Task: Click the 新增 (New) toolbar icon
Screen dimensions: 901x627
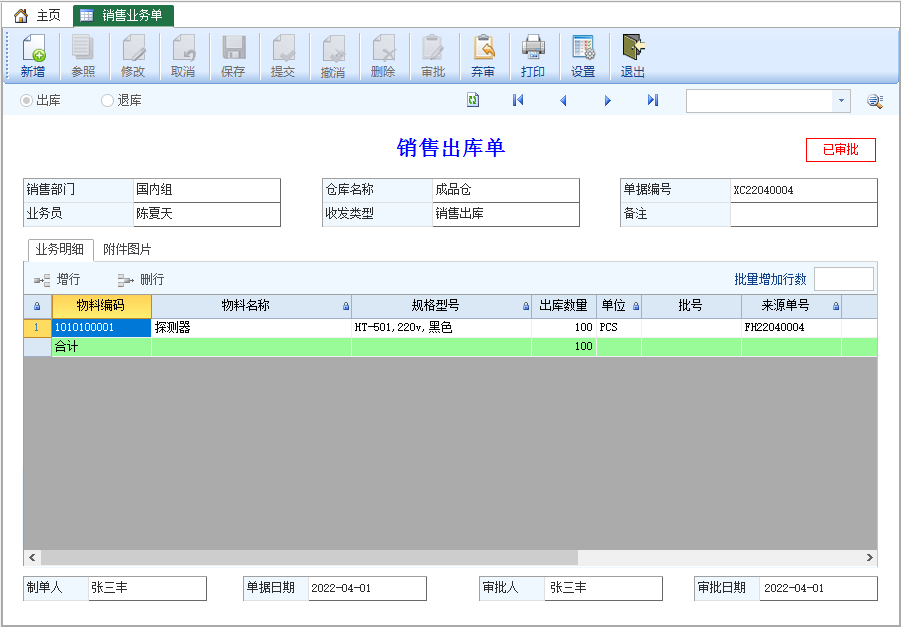Action: (x=33, y=48)
